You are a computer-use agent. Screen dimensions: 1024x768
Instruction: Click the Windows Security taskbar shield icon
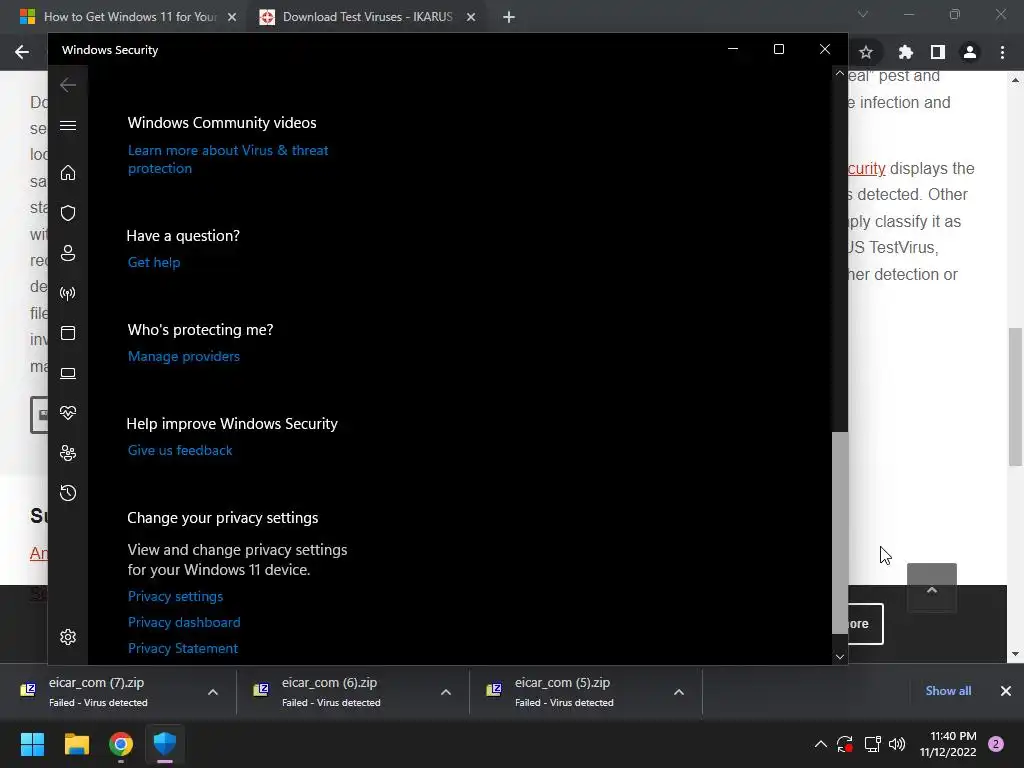(x=165, y=744)
